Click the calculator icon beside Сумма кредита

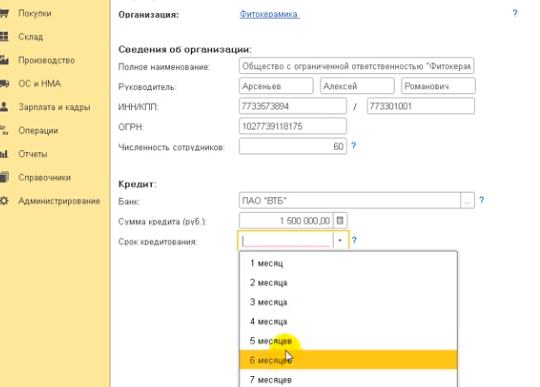tap(340, 220)
